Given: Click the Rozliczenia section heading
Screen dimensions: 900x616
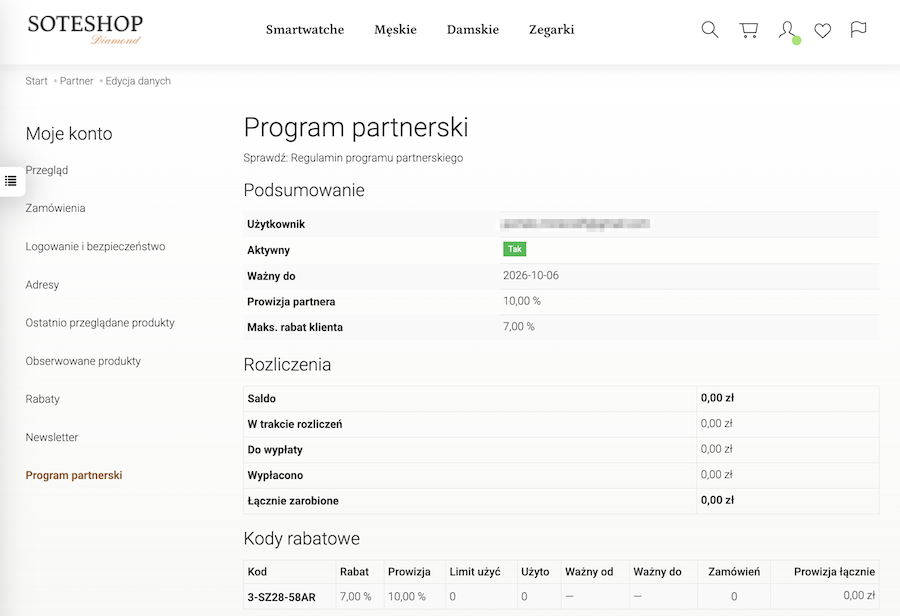Looking at the screenshot, I should [287, 365].
